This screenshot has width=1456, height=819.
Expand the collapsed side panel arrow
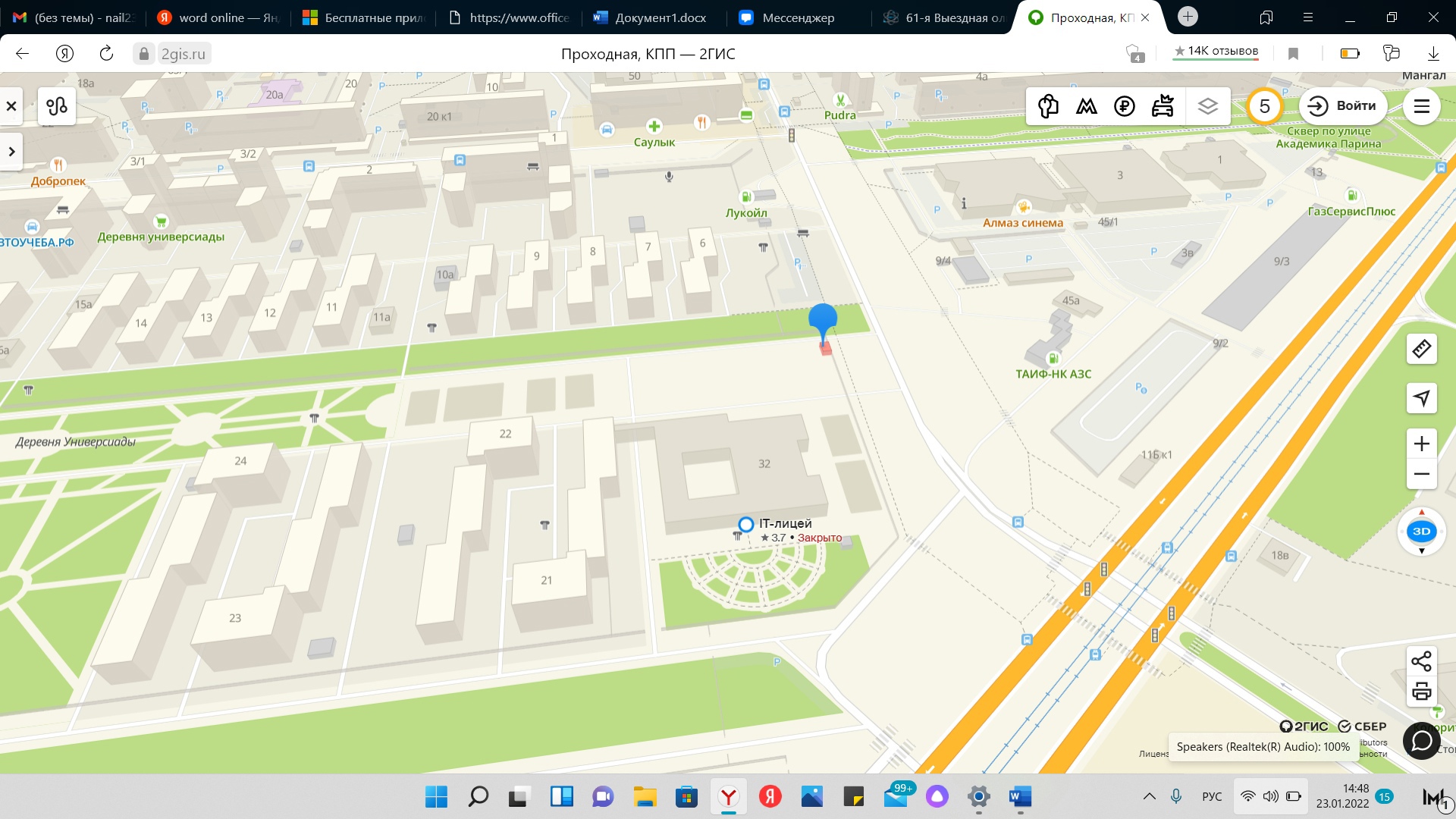[x=11, y=152]
